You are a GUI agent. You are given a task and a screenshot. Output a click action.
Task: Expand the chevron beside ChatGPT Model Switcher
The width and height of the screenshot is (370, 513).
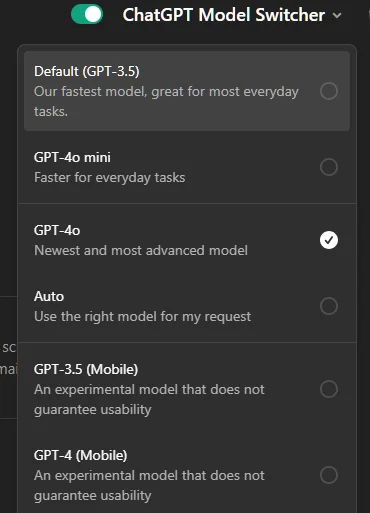tap(337, 15)
